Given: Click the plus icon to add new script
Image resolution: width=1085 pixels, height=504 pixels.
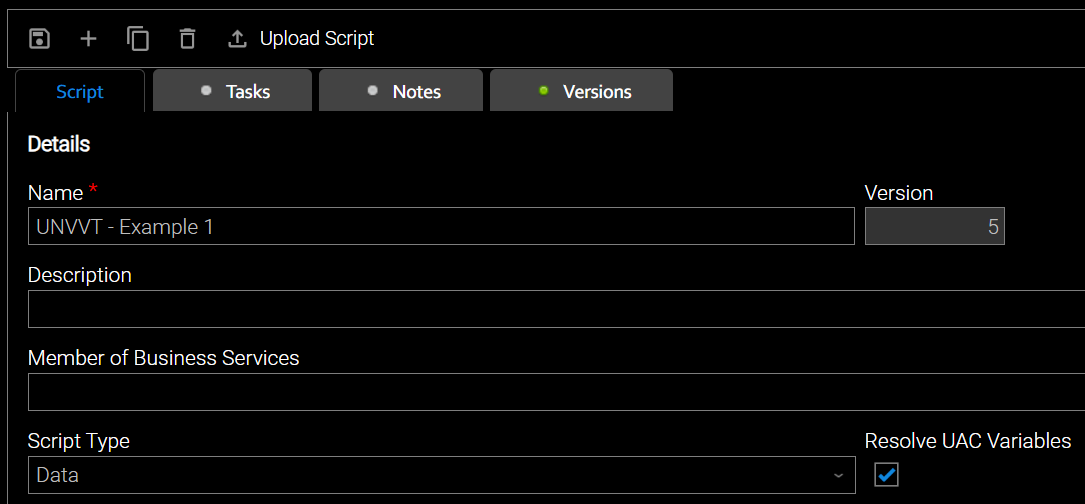Looking at the screenshot, I should click(x=89, y=39).
